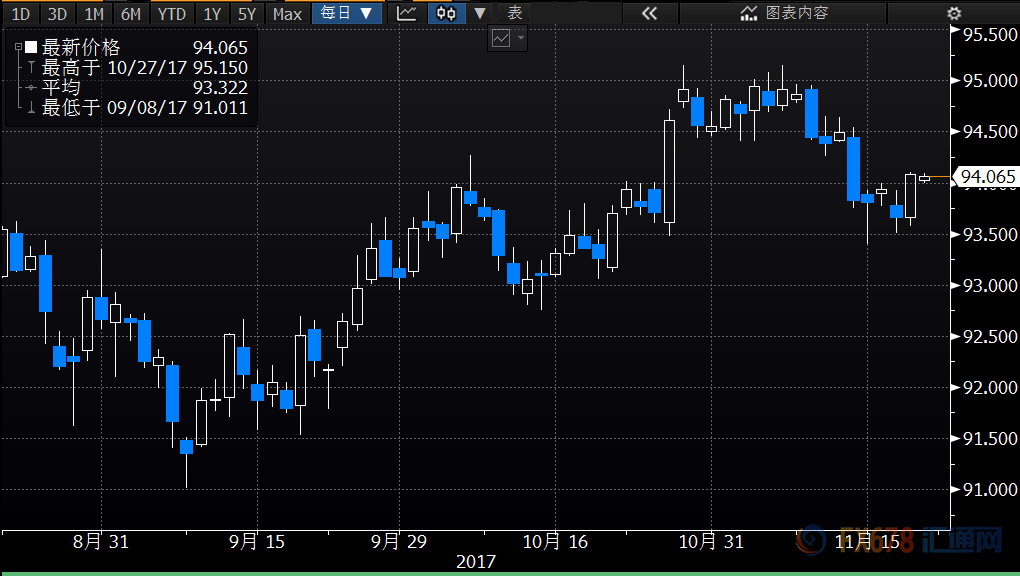Click the 93.000 y-axis label
Image resolution: width=1020 pixels, height=576 pixels.
[x=989, y=285]
